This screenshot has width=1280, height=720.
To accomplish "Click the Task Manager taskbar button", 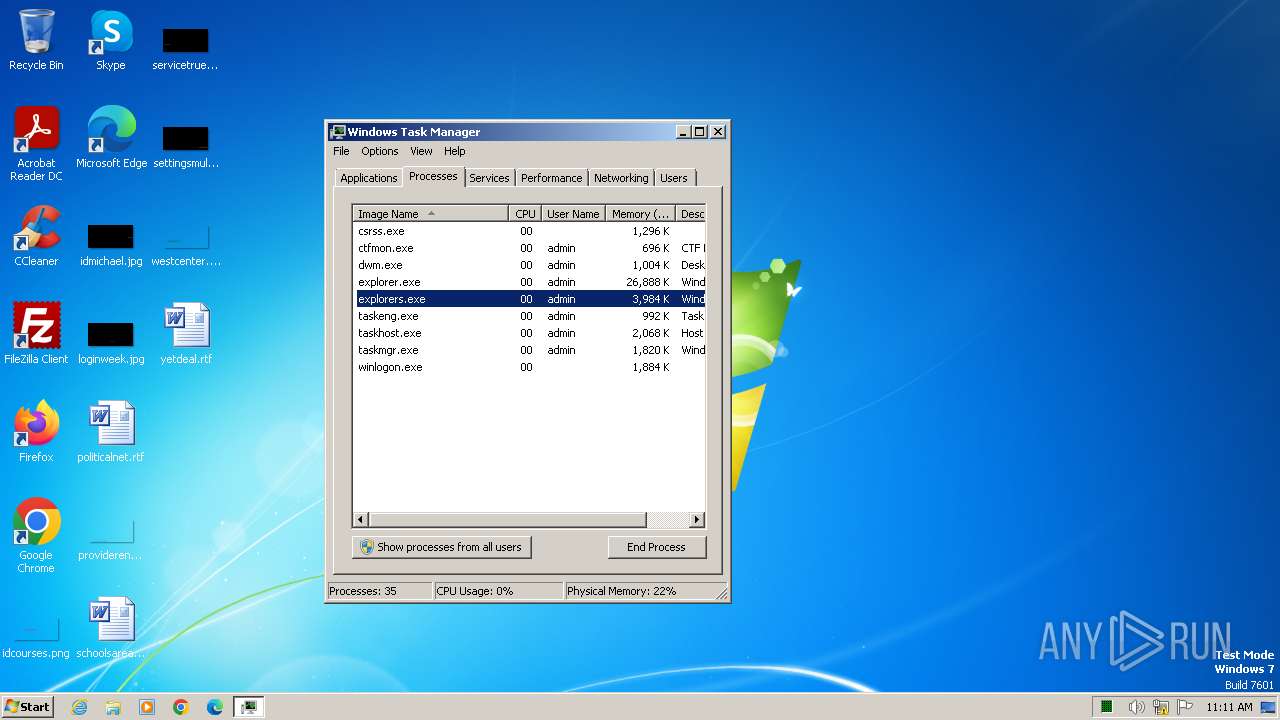I will point(249,707).
